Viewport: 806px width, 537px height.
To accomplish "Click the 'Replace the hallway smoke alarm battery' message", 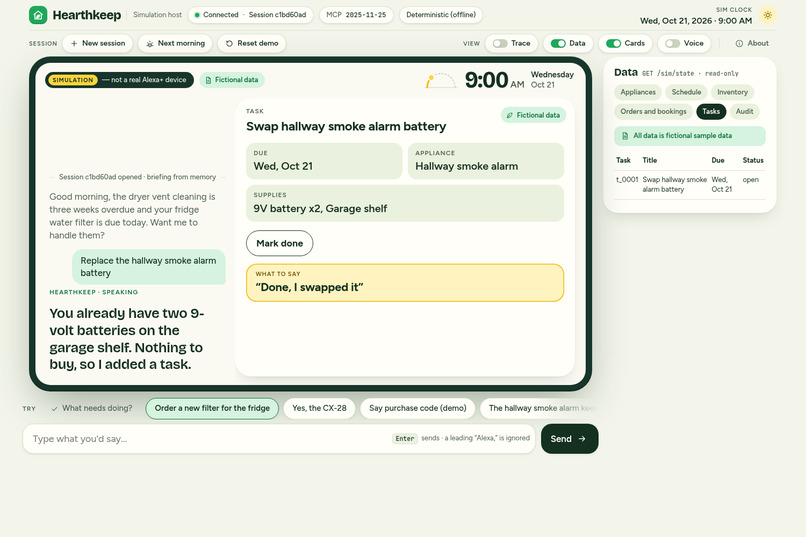I will coord(149,267).
